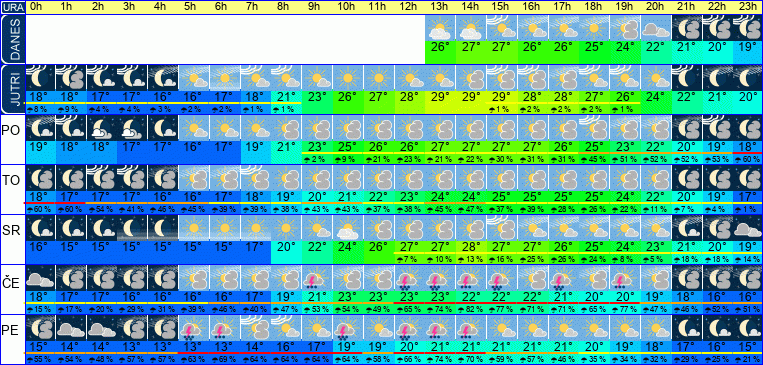Viewport: 763px width, 365px height.
Task: Click the ČE day label
Action: tap(12, 283)
